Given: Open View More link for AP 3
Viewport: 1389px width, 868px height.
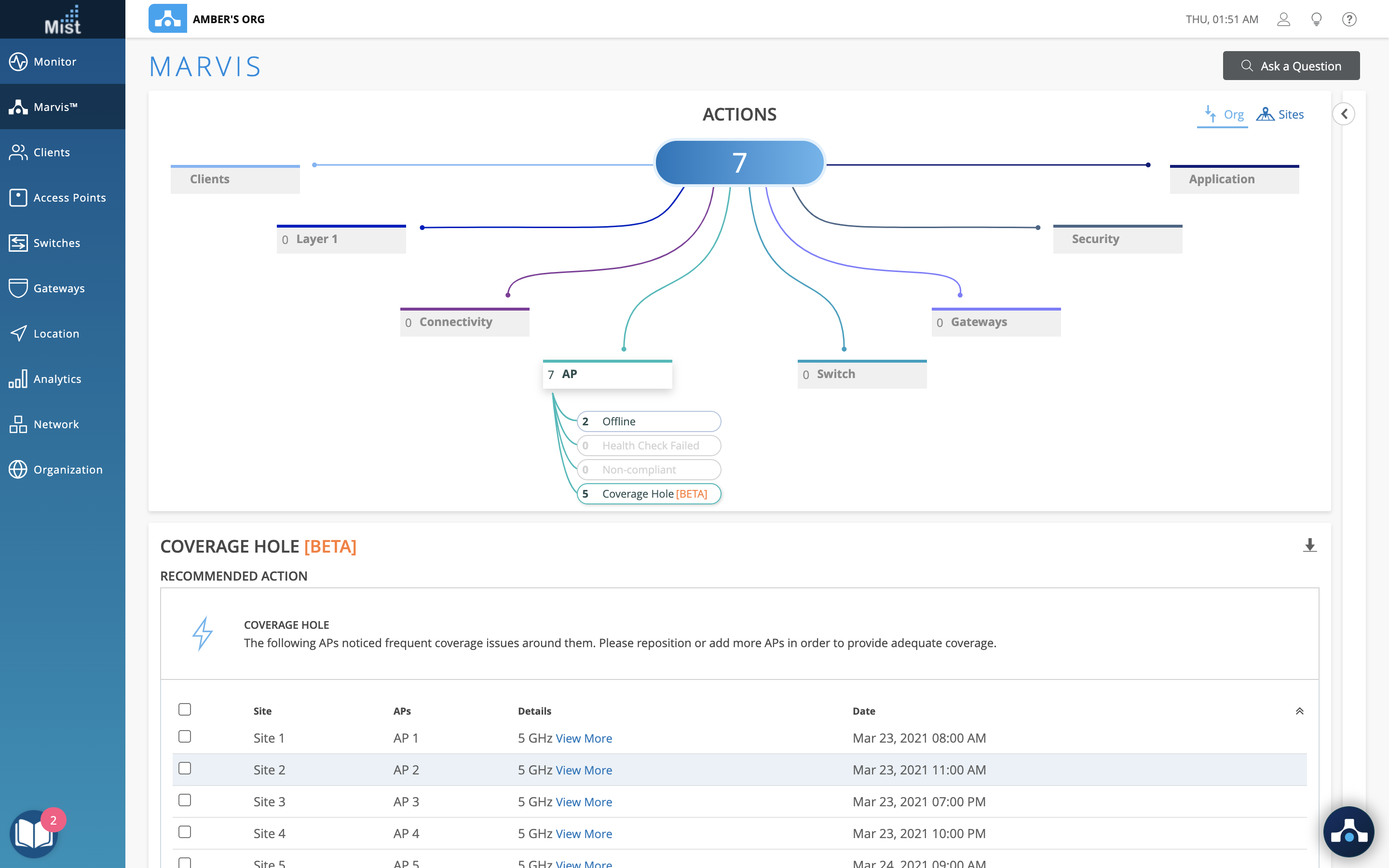Looking at the screenshot, I should [x=584, y=802].
